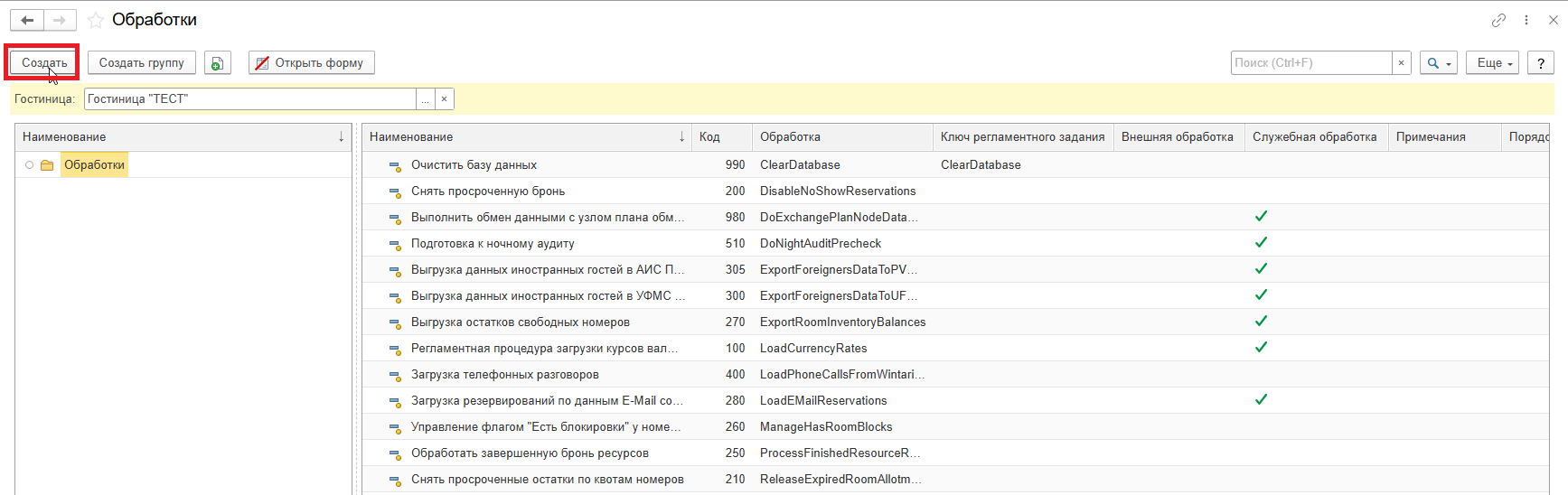Select Обработать завершенную бронь ресурсов row
Viewport: 1568px width, 495px height.
coord(955,453)
